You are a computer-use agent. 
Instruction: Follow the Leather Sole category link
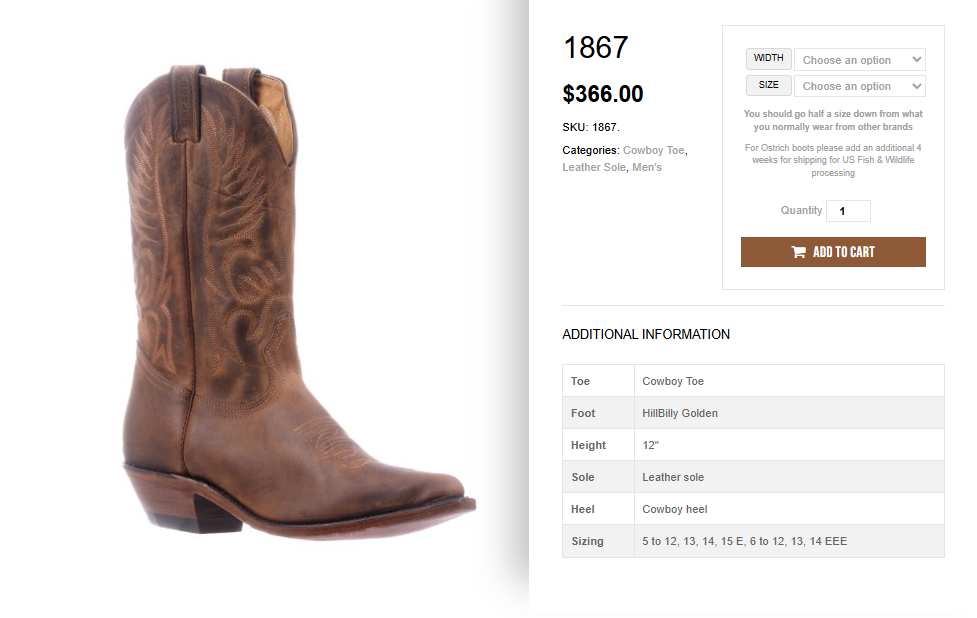tap(594, 167)
